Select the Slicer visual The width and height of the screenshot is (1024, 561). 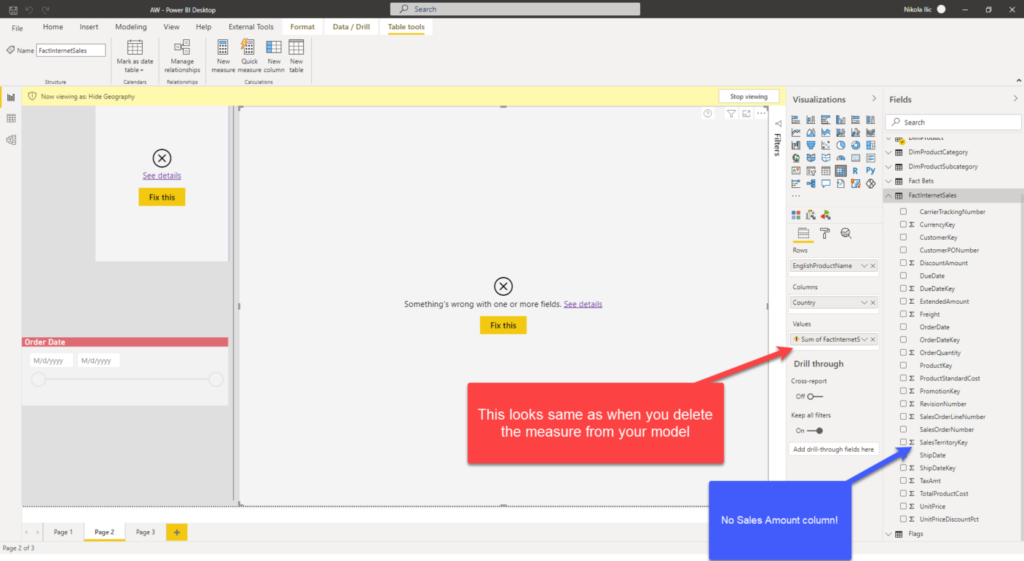click(x=810, y=170)
